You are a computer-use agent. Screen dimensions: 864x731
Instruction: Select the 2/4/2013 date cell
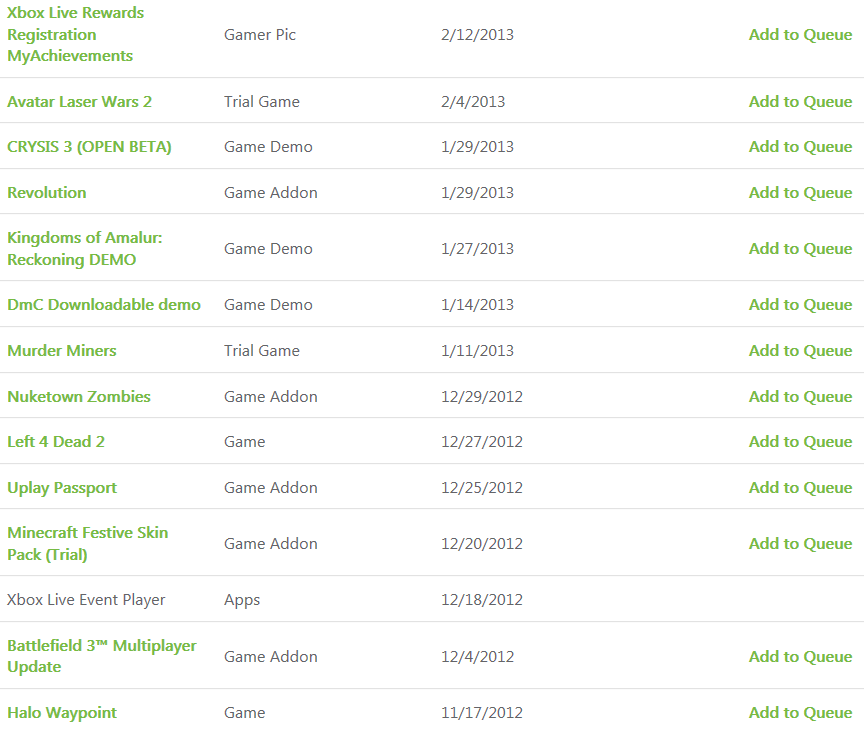(473, 102)
